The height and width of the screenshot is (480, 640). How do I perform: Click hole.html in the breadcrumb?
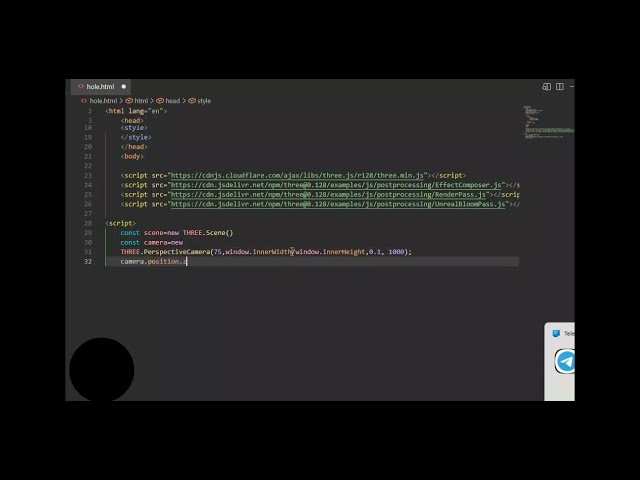tap(103, 101)
